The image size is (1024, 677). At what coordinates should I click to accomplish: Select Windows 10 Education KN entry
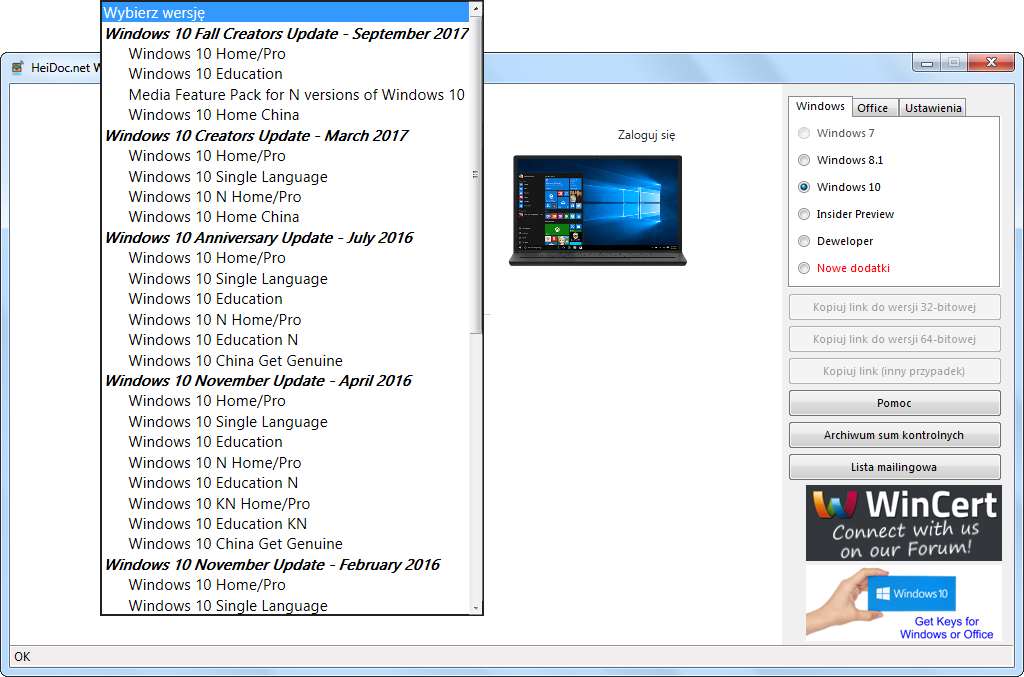pyautogui.click(x=285, y=524)
